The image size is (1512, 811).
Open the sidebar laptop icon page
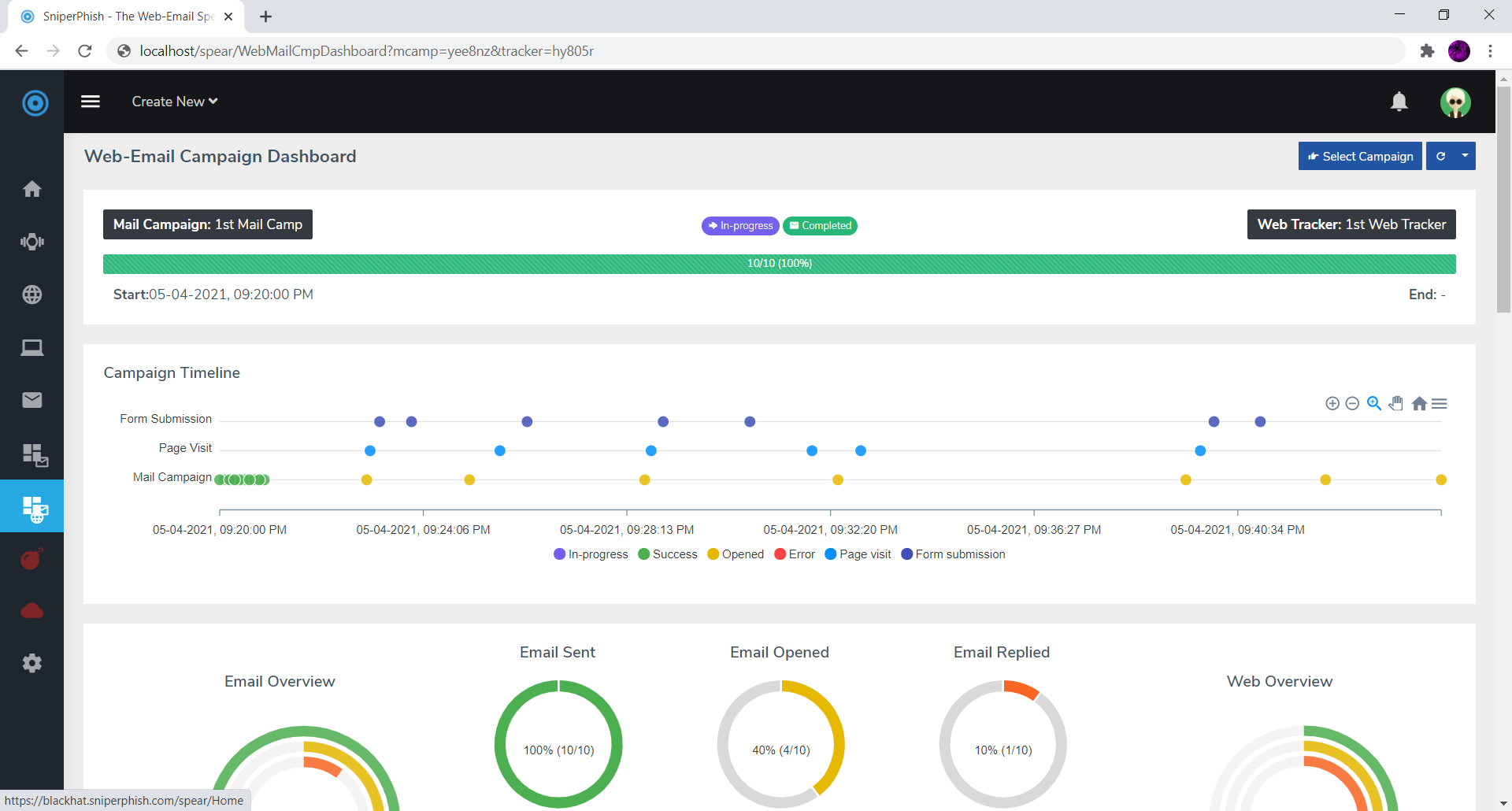[x=32, y=347]
